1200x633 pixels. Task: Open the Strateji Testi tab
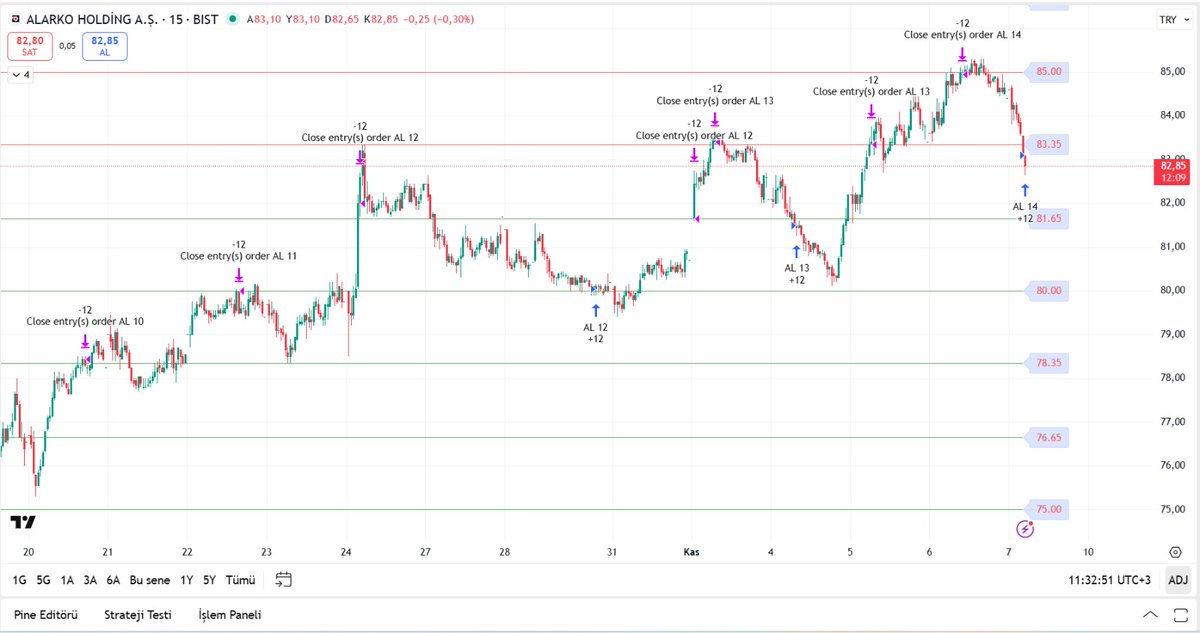point(138,615)
